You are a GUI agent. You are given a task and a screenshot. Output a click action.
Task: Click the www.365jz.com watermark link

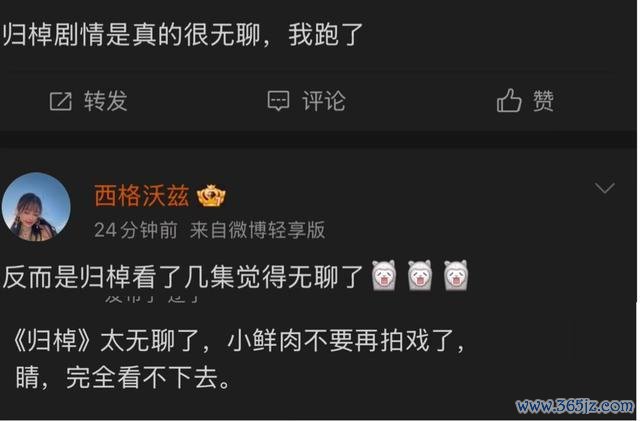click(x=575, y=406)
